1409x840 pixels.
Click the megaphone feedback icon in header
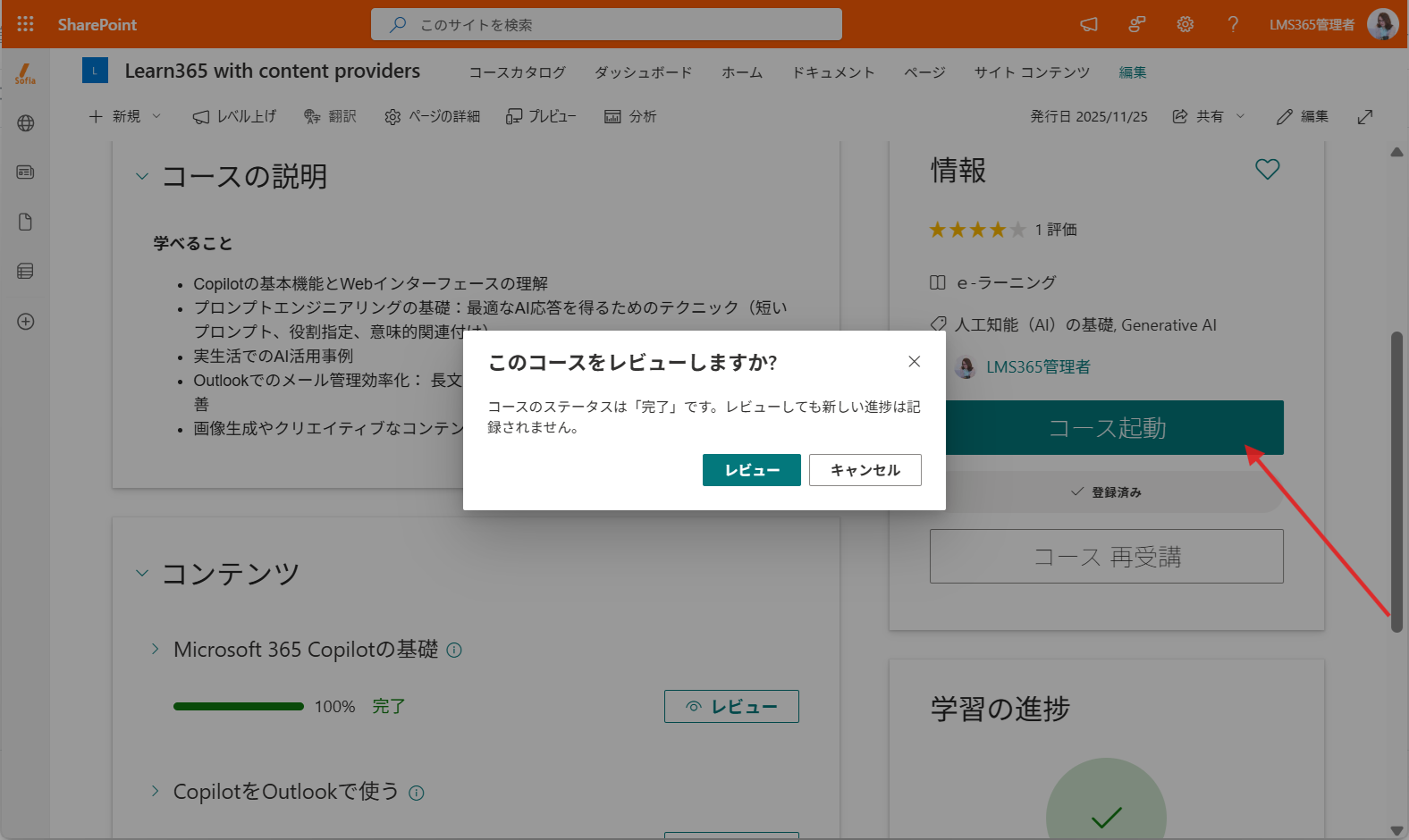pos(1089,24)
